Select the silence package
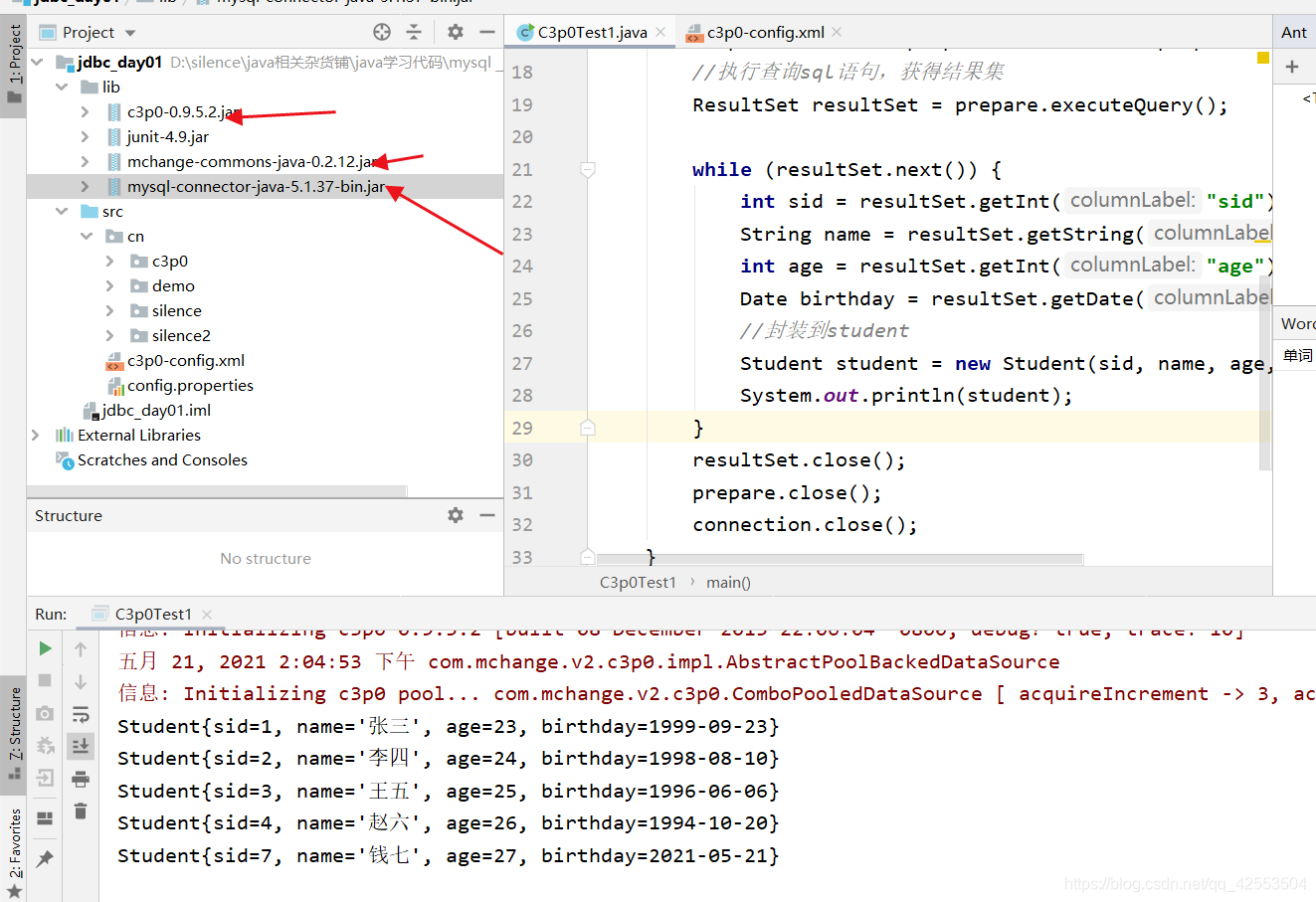This screenshot has width=1316, height=902. click(x=177, y=310)
